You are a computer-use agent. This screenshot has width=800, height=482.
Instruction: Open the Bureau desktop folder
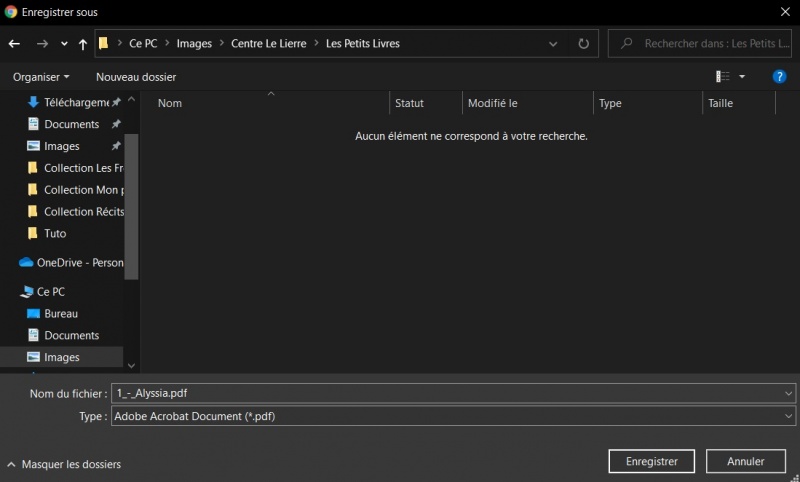tap(60, 313)
